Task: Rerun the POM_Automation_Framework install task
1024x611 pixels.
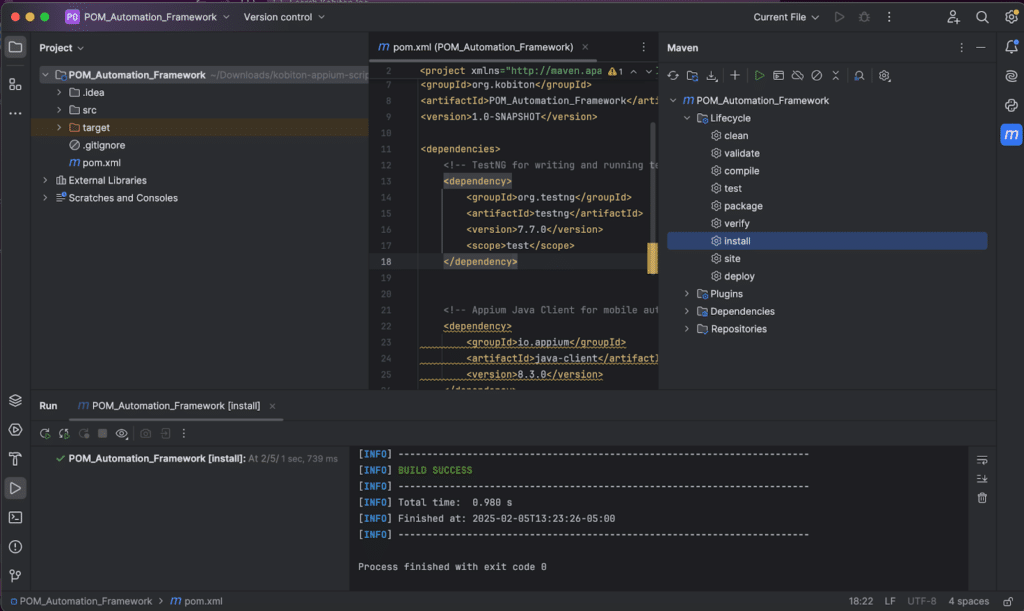Action: [44, 433]
